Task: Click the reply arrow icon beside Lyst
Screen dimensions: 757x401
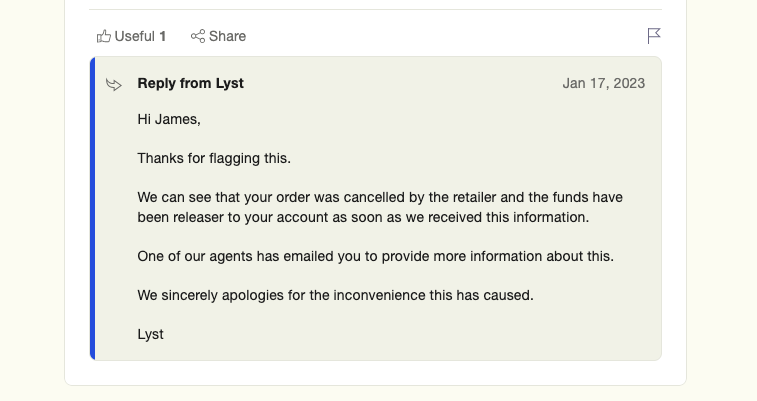Action: point(114,85)
